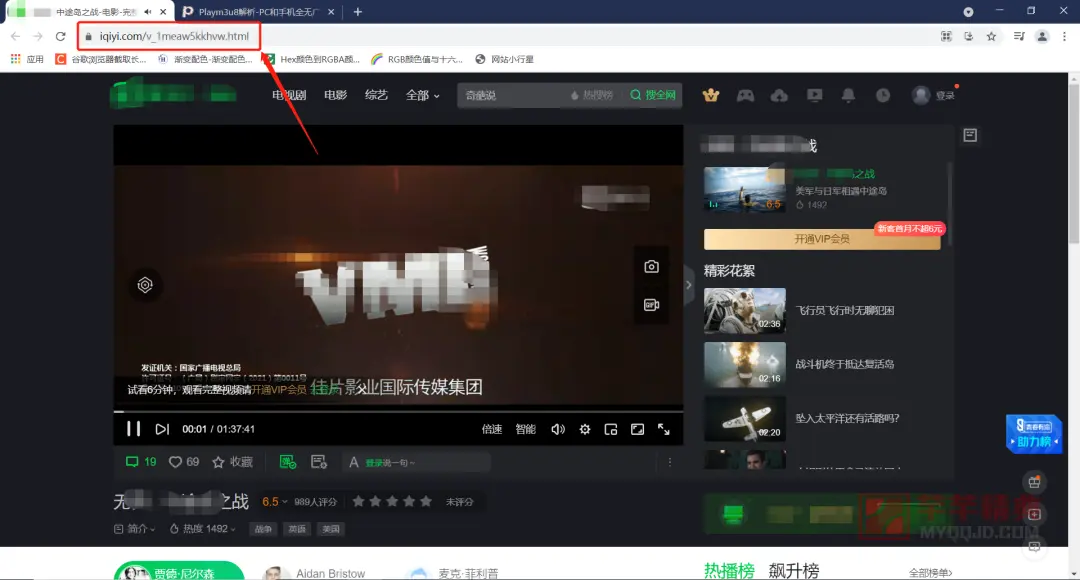Add the movie to favorites 收藏
The height and width of the screenshot is (580, 1080).
(x=232, y=462)
